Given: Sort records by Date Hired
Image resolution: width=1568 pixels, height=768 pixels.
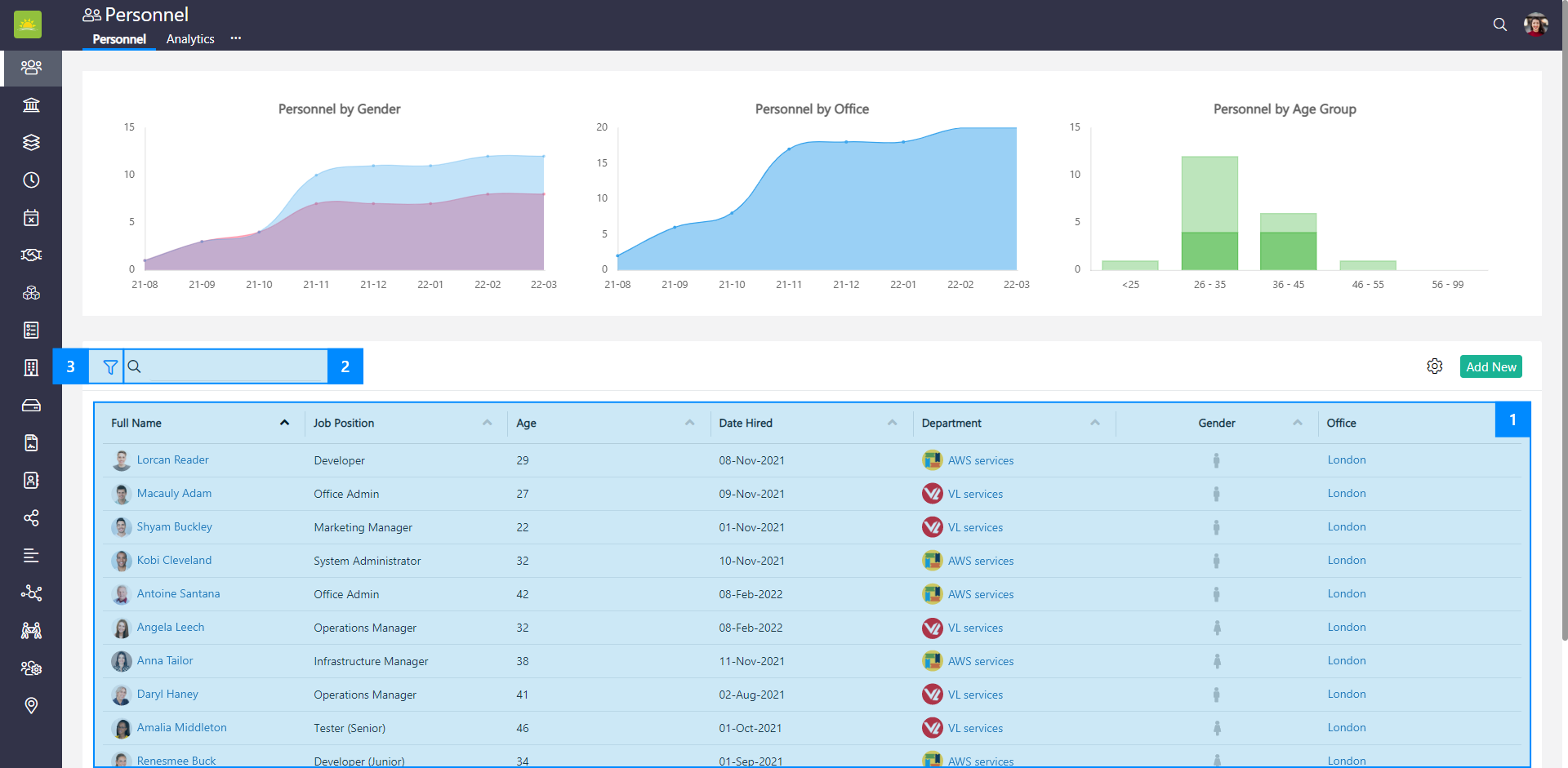Looking at the screenshot, I should (891, 423).
